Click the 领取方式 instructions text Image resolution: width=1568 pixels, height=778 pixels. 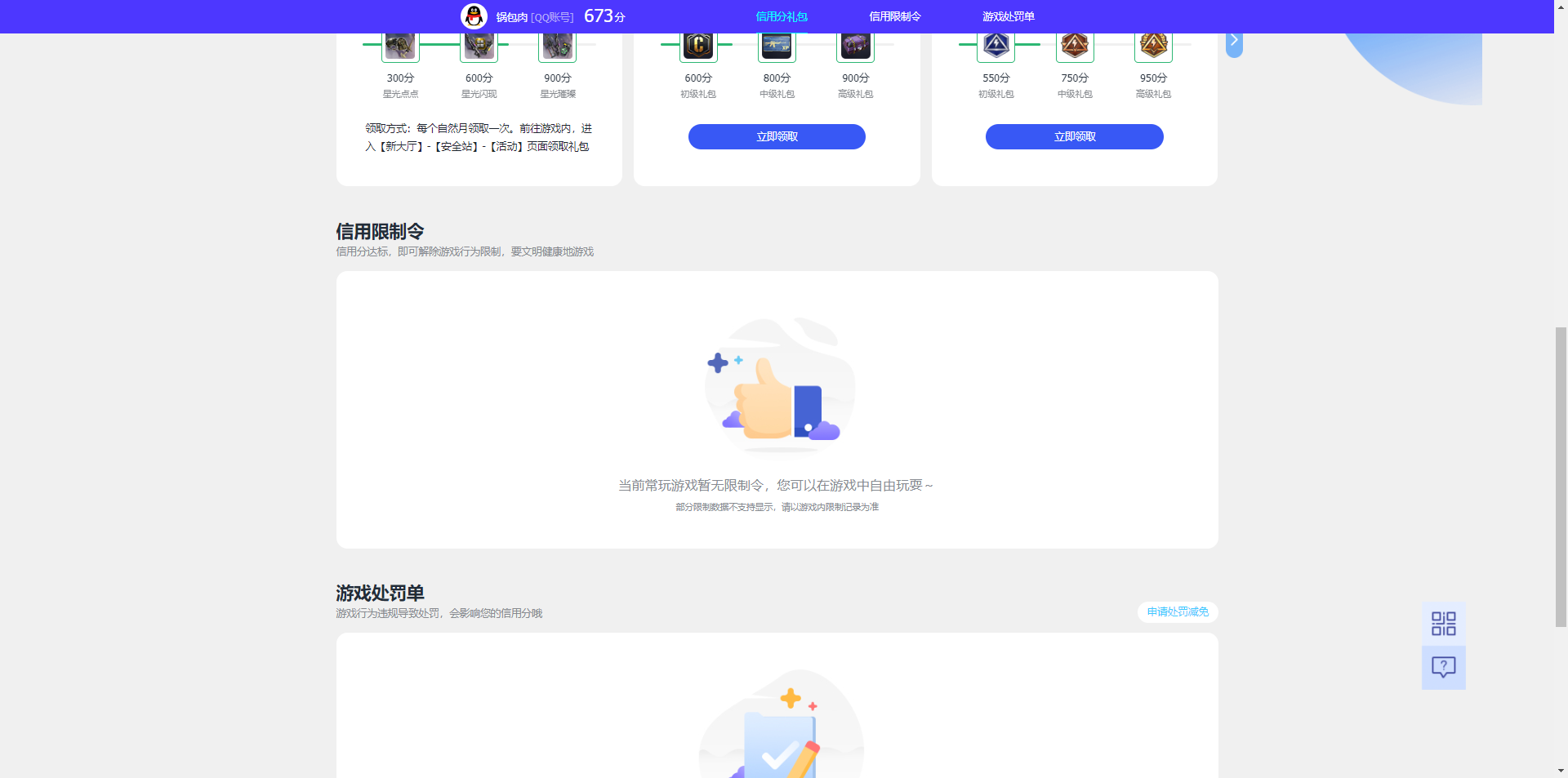coord(479,137)
